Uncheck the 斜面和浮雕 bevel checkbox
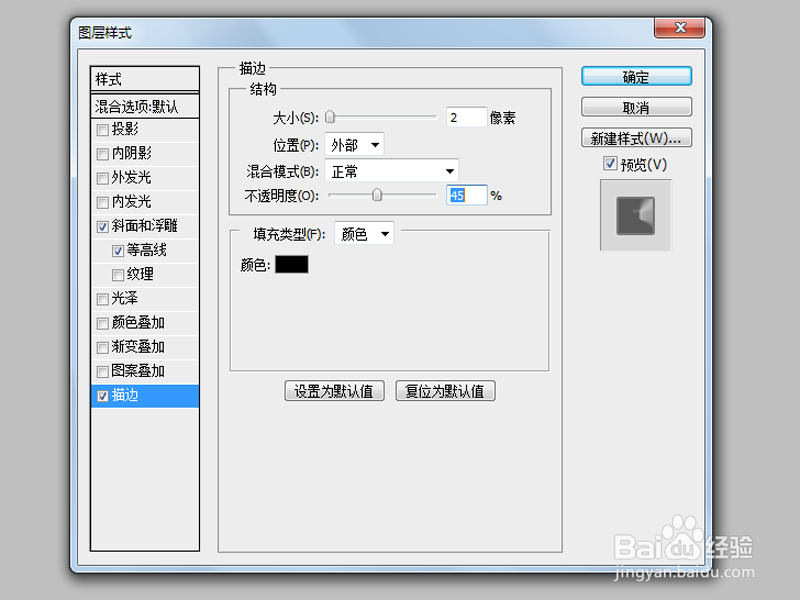The height and width of the screenshot is (600, 800). coord(103,227)
